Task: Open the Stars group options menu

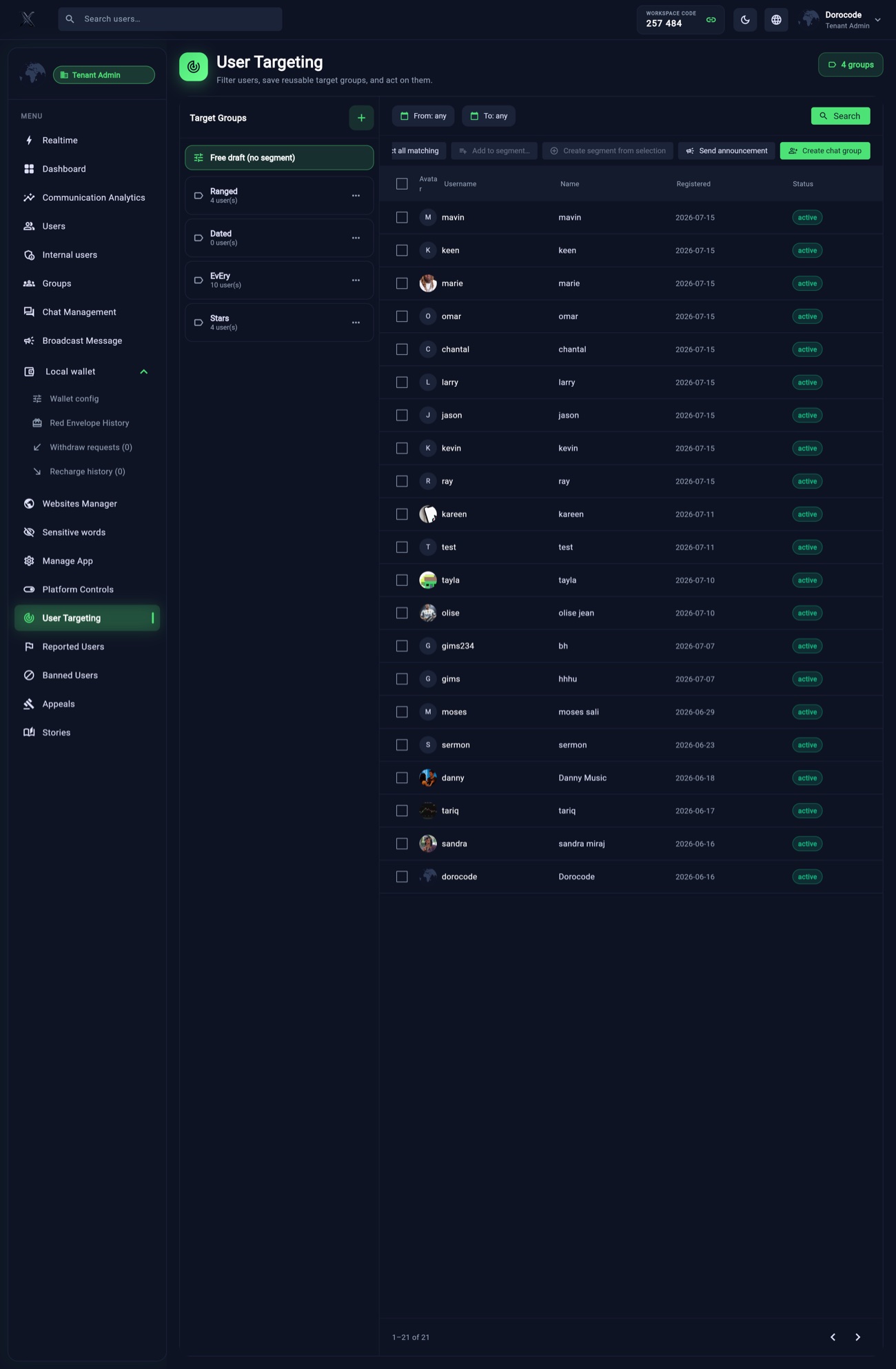Action: [x=356, y=323]
